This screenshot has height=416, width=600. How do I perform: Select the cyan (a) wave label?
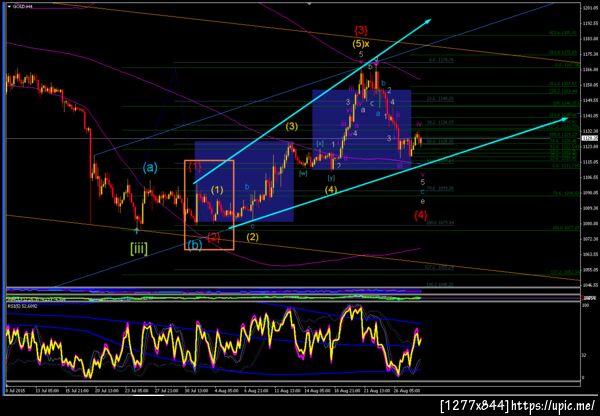[150, 167]
